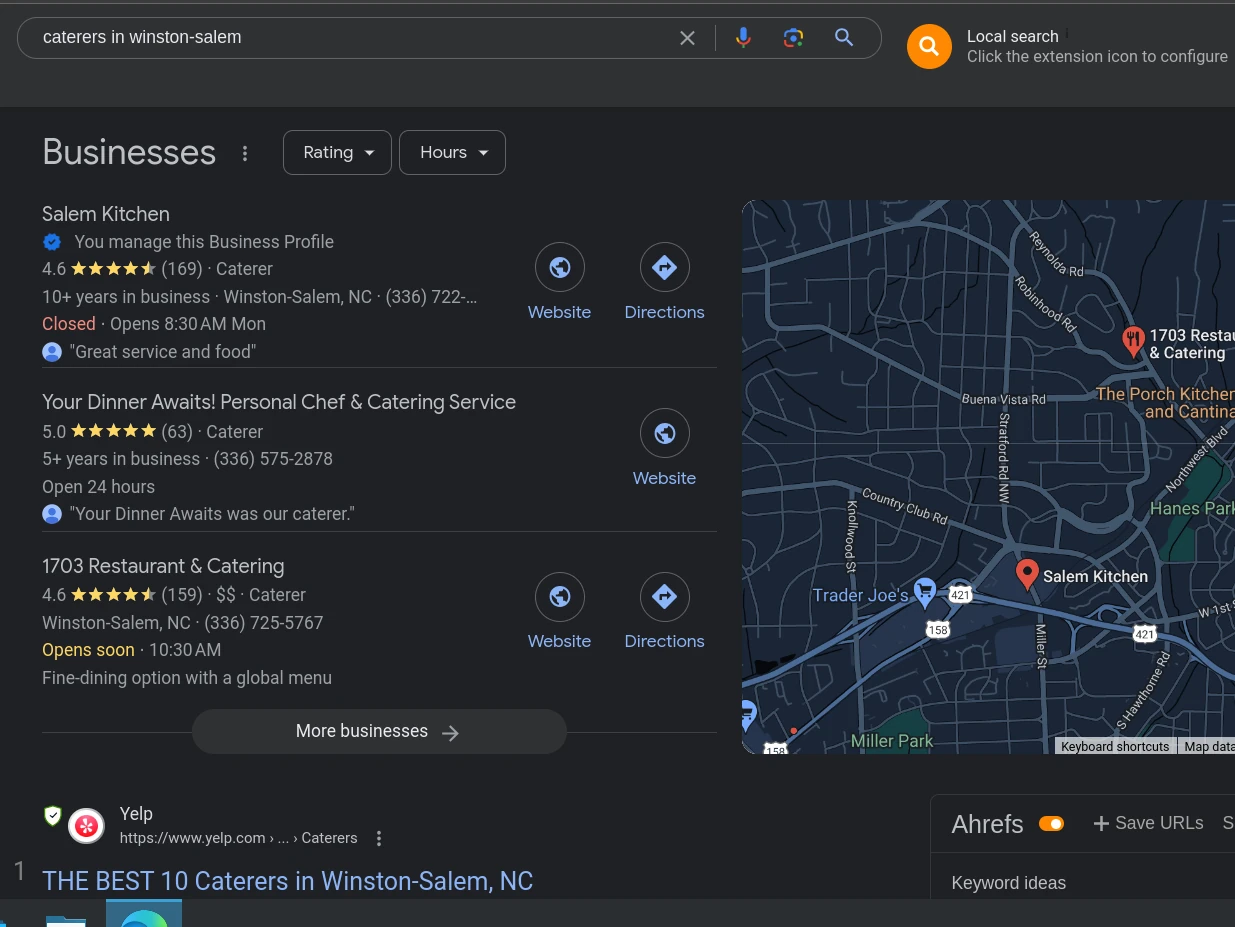Open the Businesses three-dot options menu
The image size is (1235, 927).
[245, 153]
